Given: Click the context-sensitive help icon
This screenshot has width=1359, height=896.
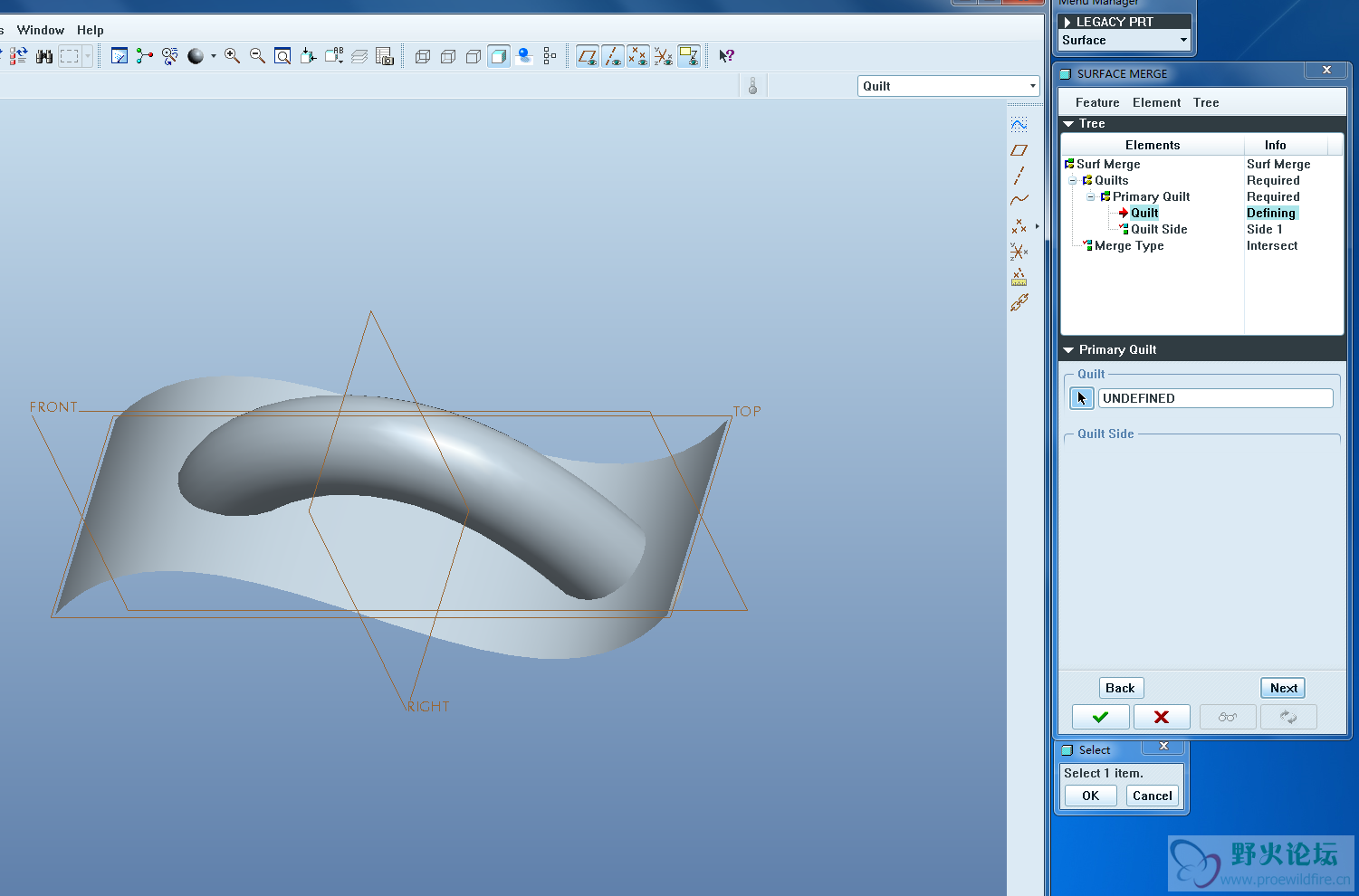Looking at the screenshot, I should click(x=726, y=56).
